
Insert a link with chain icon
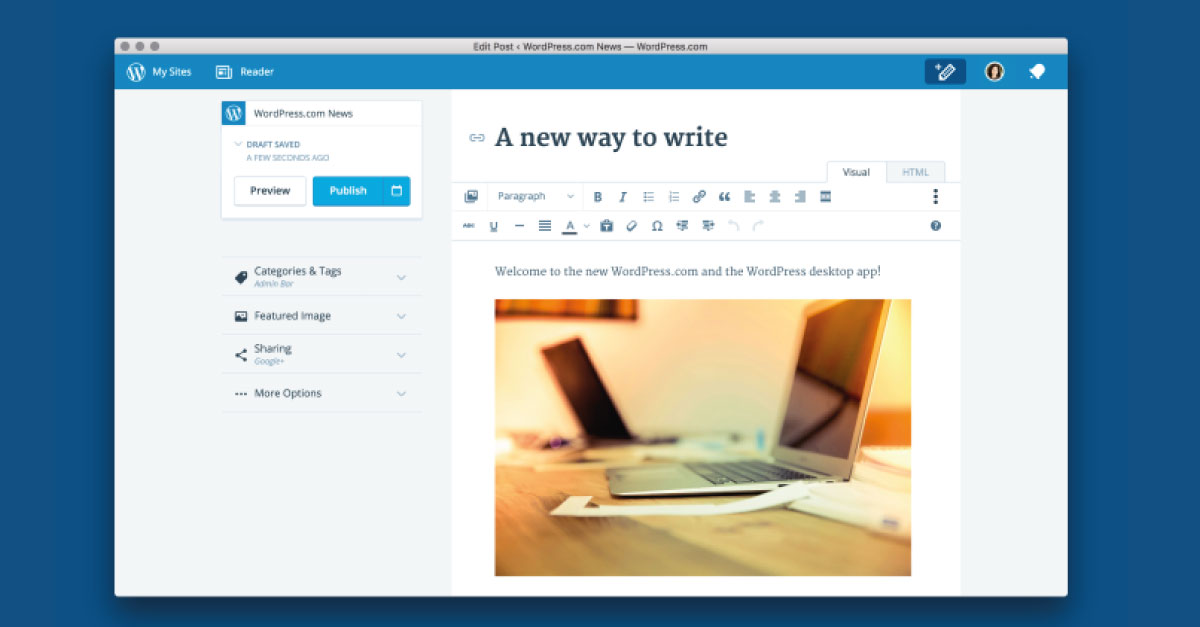tap(699, 197)
